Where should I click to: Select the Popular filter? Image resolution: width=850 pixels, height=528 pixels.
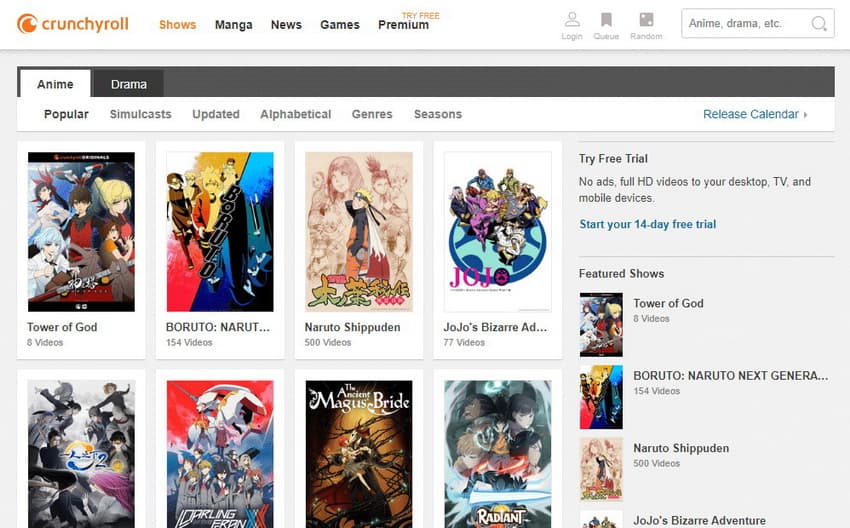[66, 114]
